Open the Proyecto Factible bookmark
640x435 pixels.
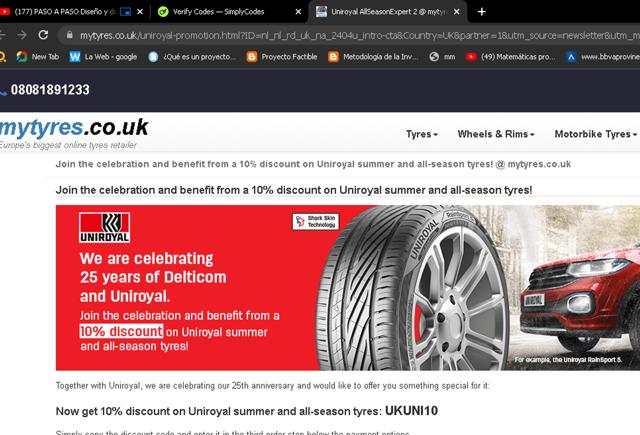click(282, 57)
